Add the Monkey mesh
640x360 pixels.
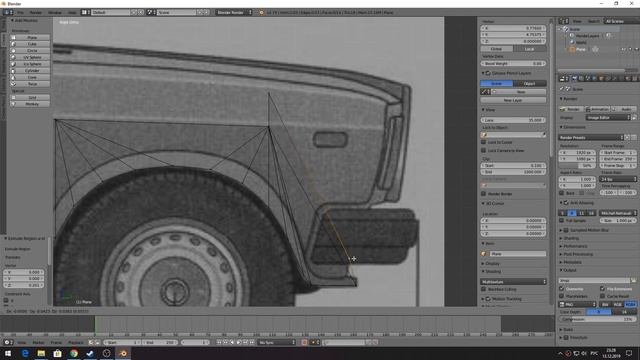click(x=30, y=104)
